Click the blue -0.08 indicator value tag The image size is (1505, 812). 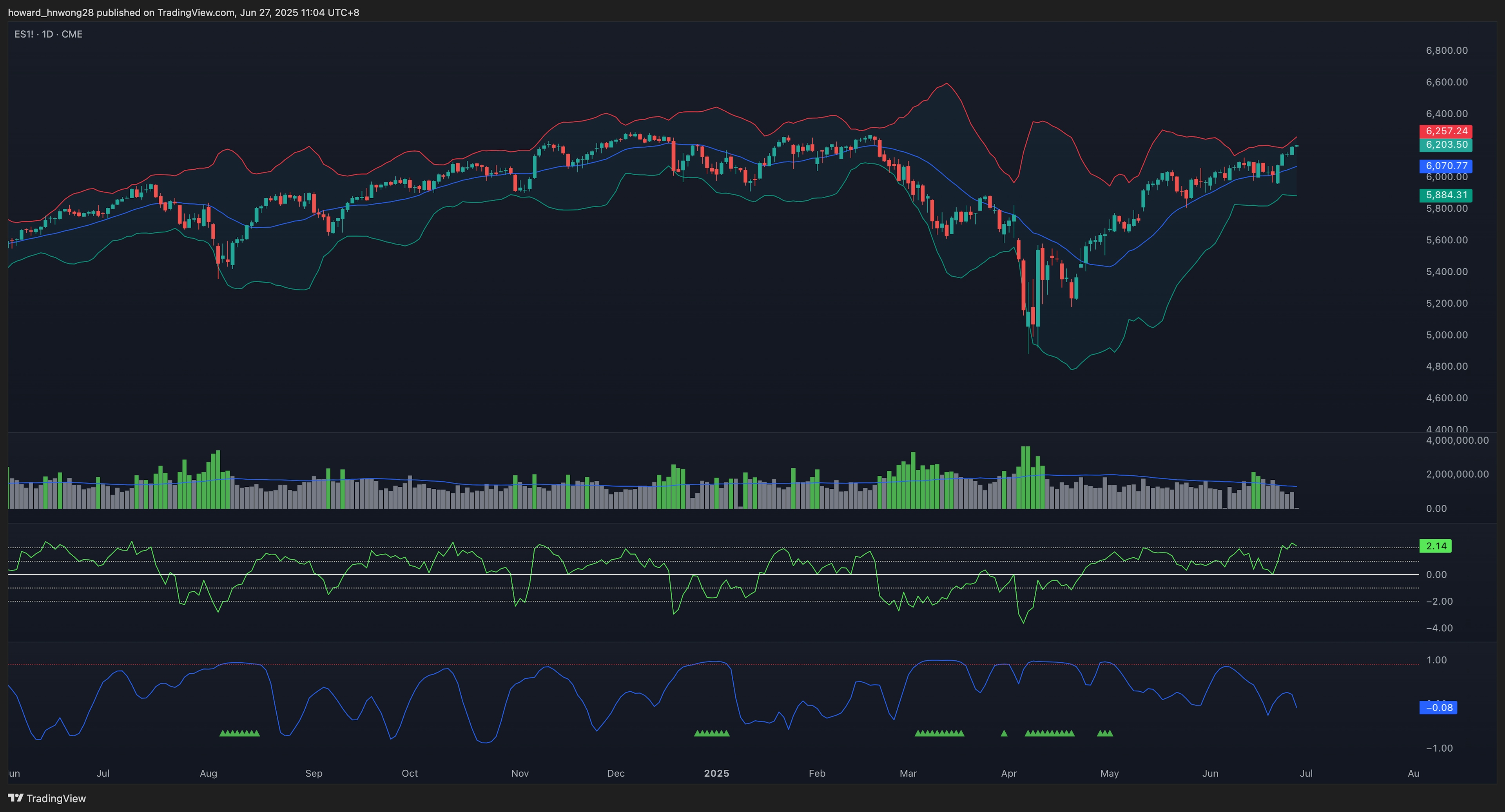pyautogui.click(x=1438, y=707)
